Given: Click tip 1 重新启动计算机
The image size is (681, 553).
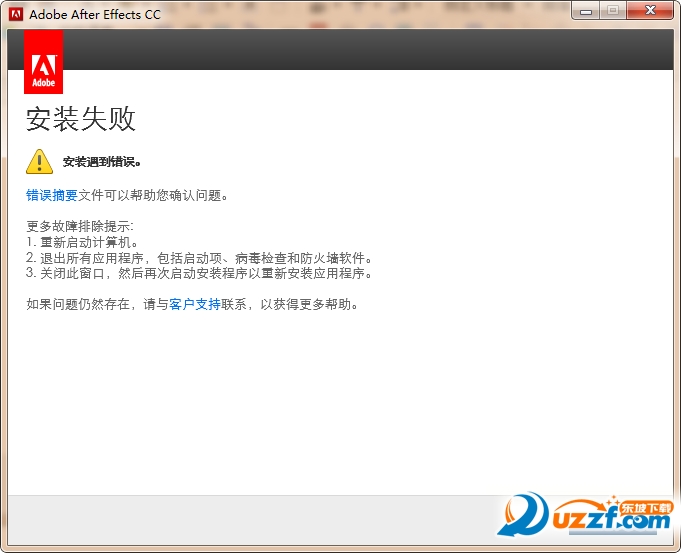Looking at the screenshot, I should coord(82,242).
